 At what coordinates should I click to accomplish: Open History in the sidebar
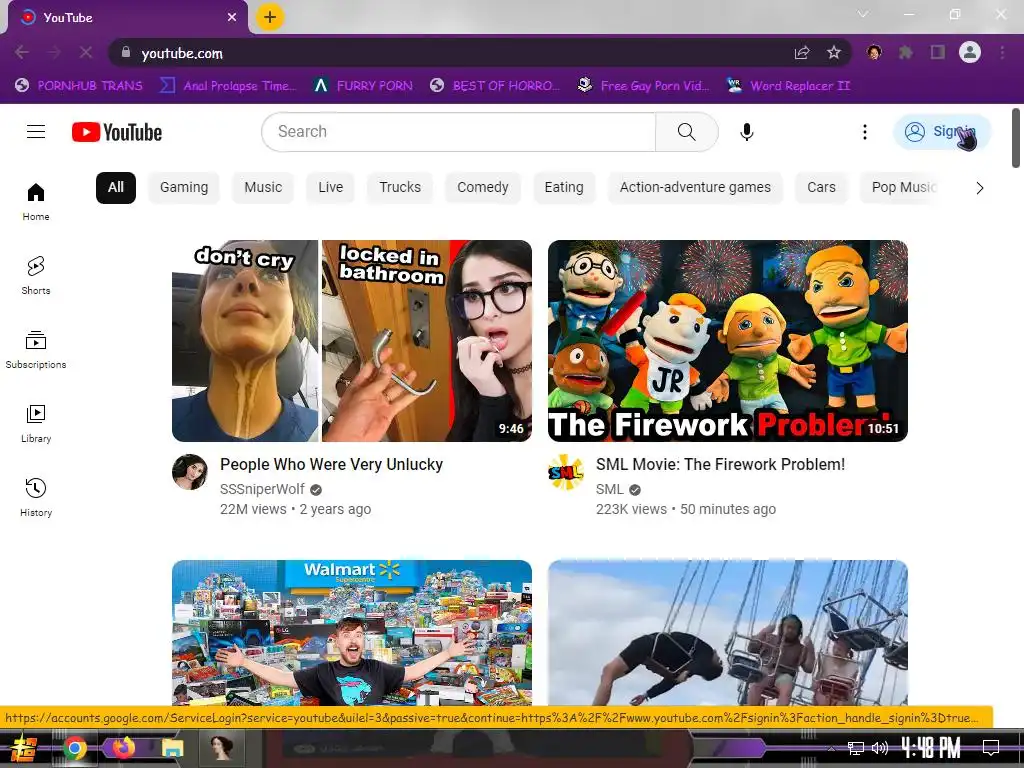tap(36, 498)
